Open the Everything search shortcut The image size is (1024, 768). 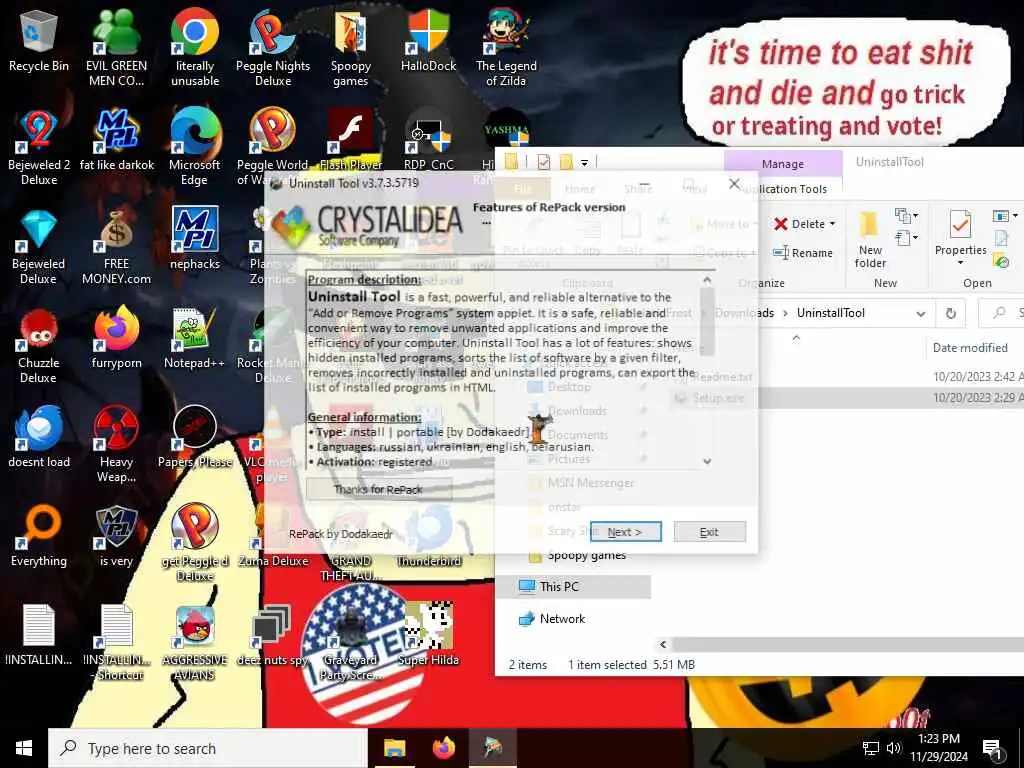tap(39, 537)
